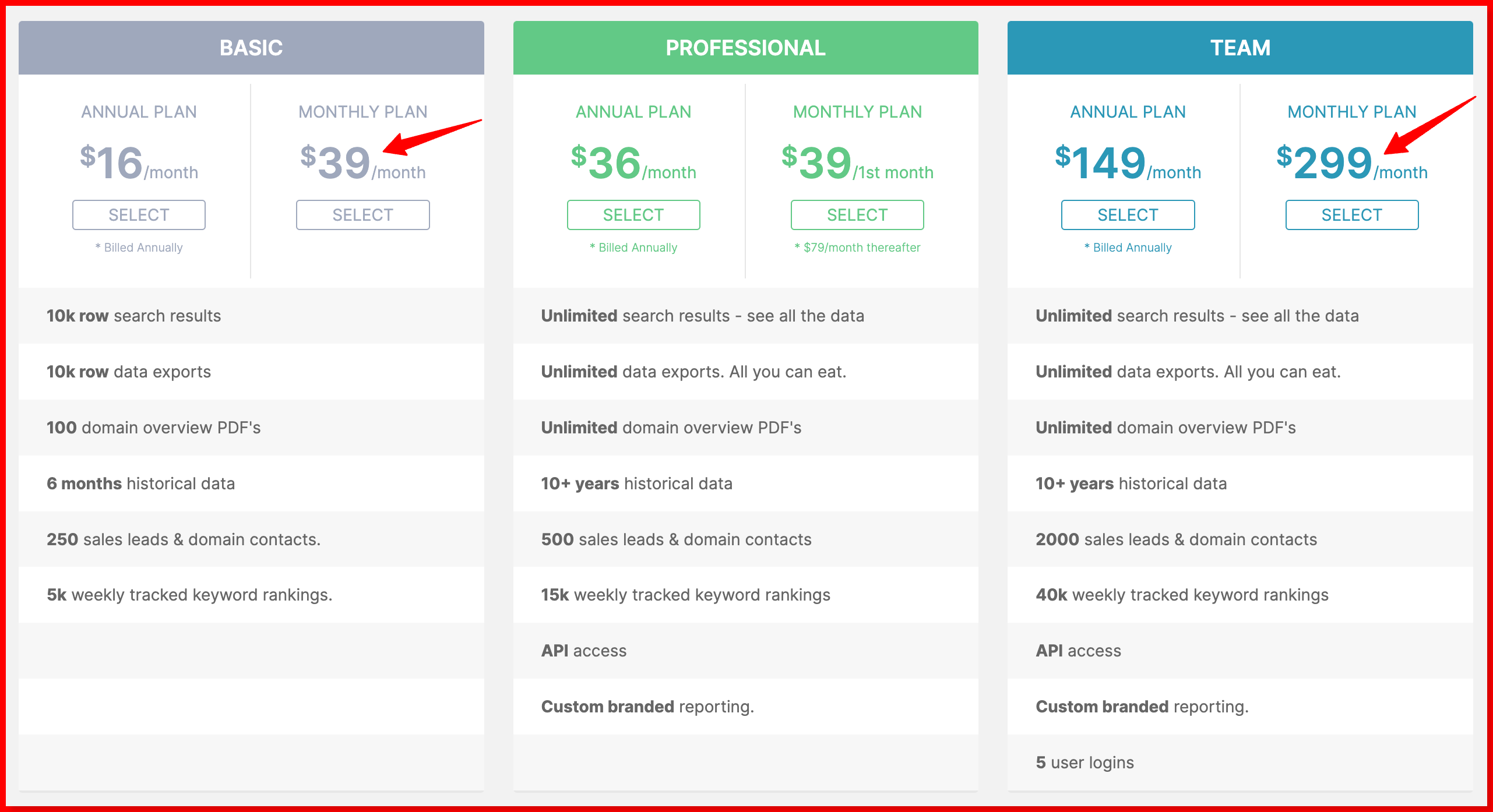
Task: Click Professional 'Unlimited search results' row
Action: 745,316
